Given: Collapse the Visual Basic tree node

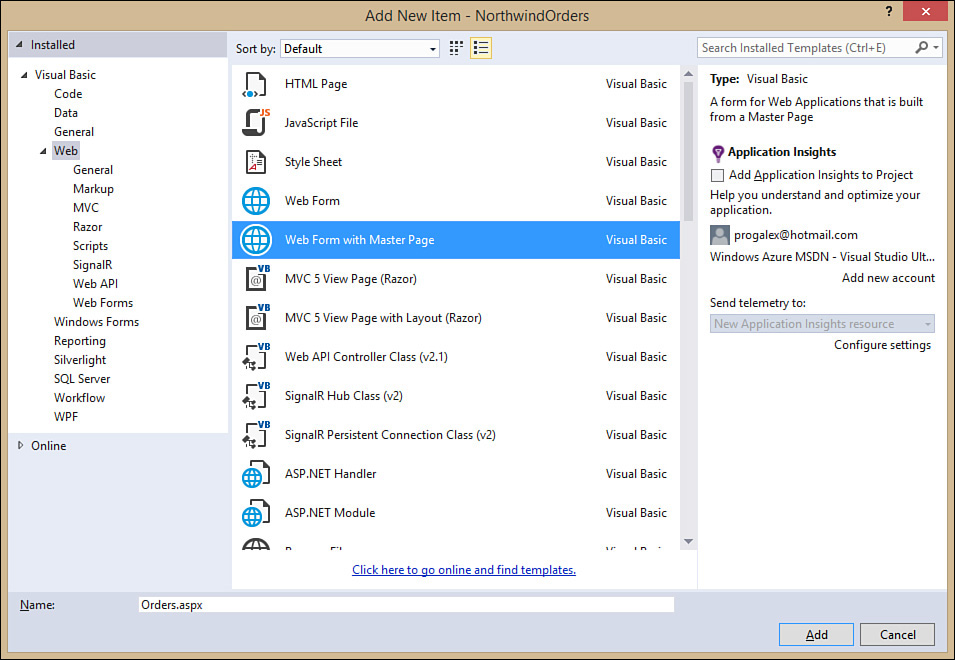Looking at the screenshot, I should coord(24,75).
